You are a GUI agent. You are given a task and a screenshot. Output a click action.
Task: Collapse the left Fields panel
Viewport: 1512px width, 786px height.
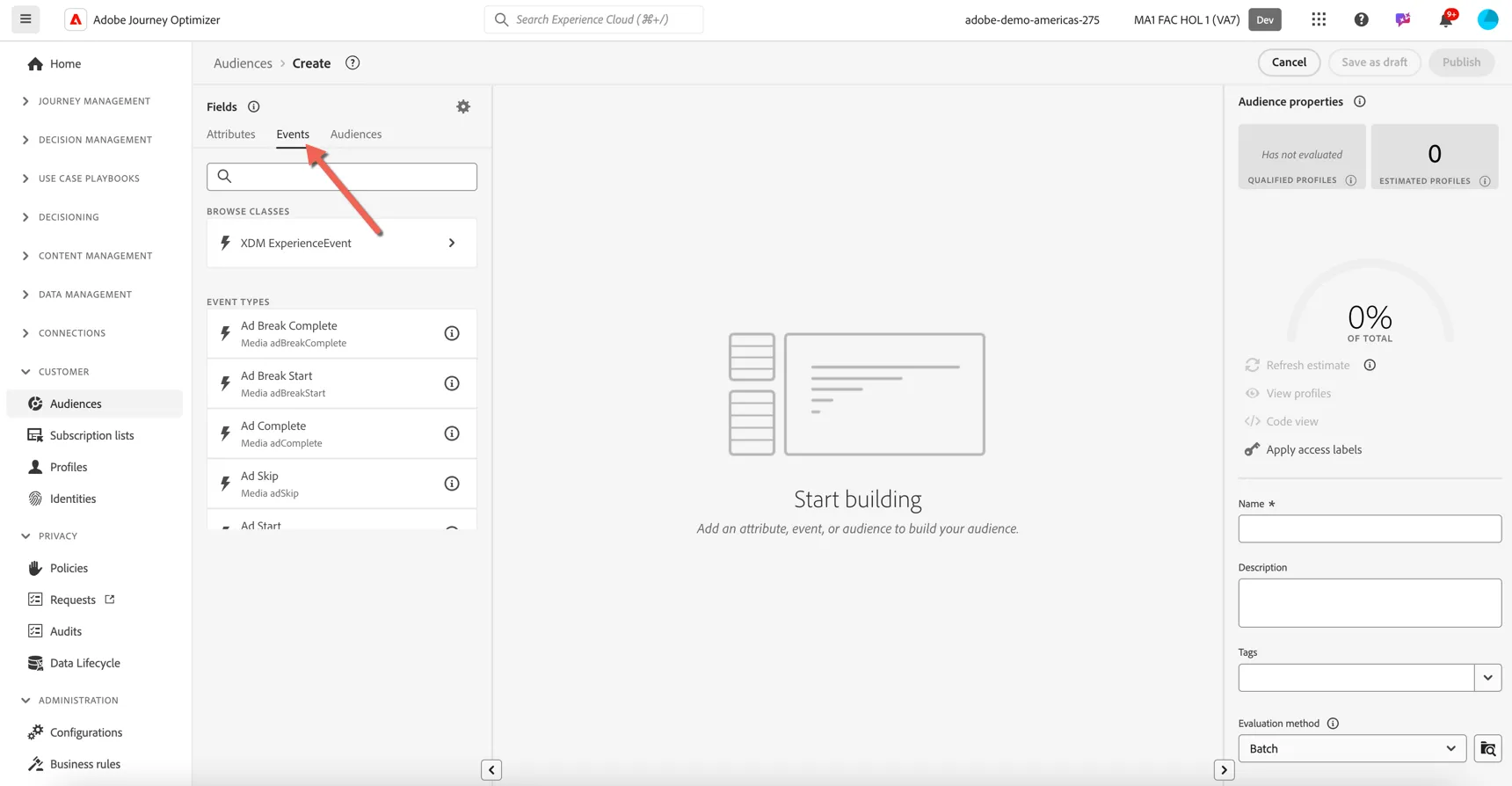pos(491,770)
